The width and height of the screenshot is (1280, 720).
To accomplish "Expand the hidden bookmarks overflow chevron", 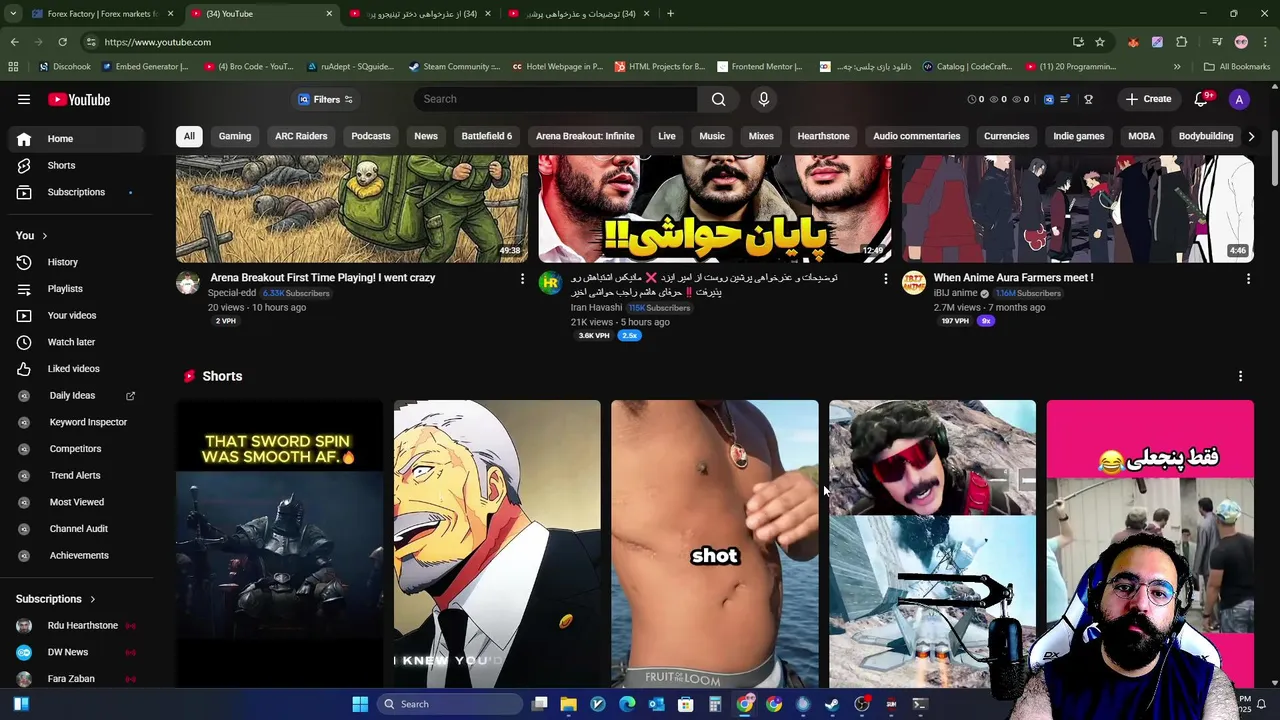I will tap(1177, 67).
